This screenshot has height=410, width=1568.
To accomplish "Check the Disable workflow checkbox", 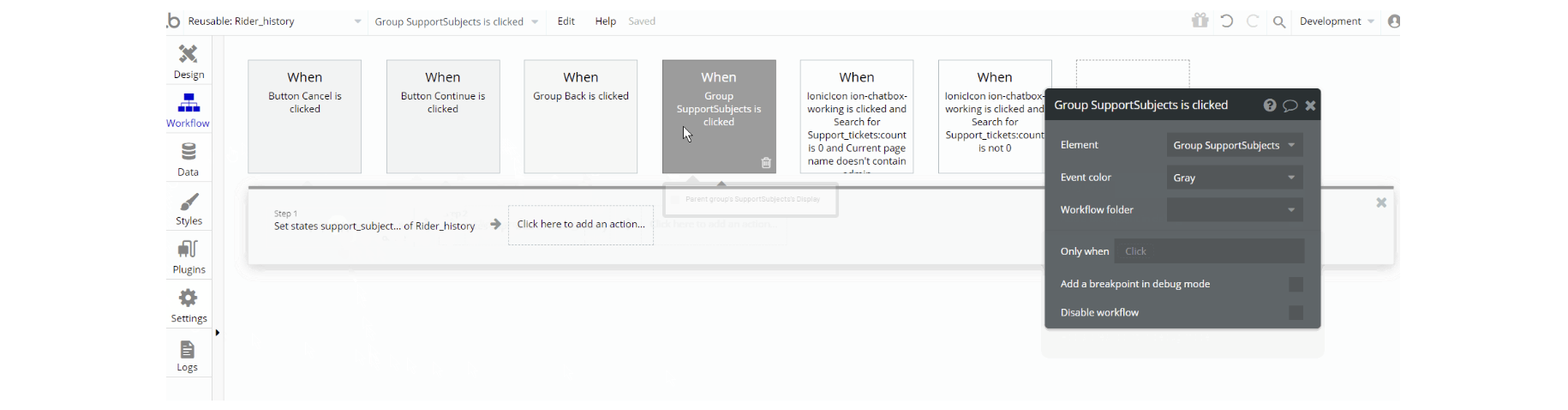I will [x=1296, y=313].
